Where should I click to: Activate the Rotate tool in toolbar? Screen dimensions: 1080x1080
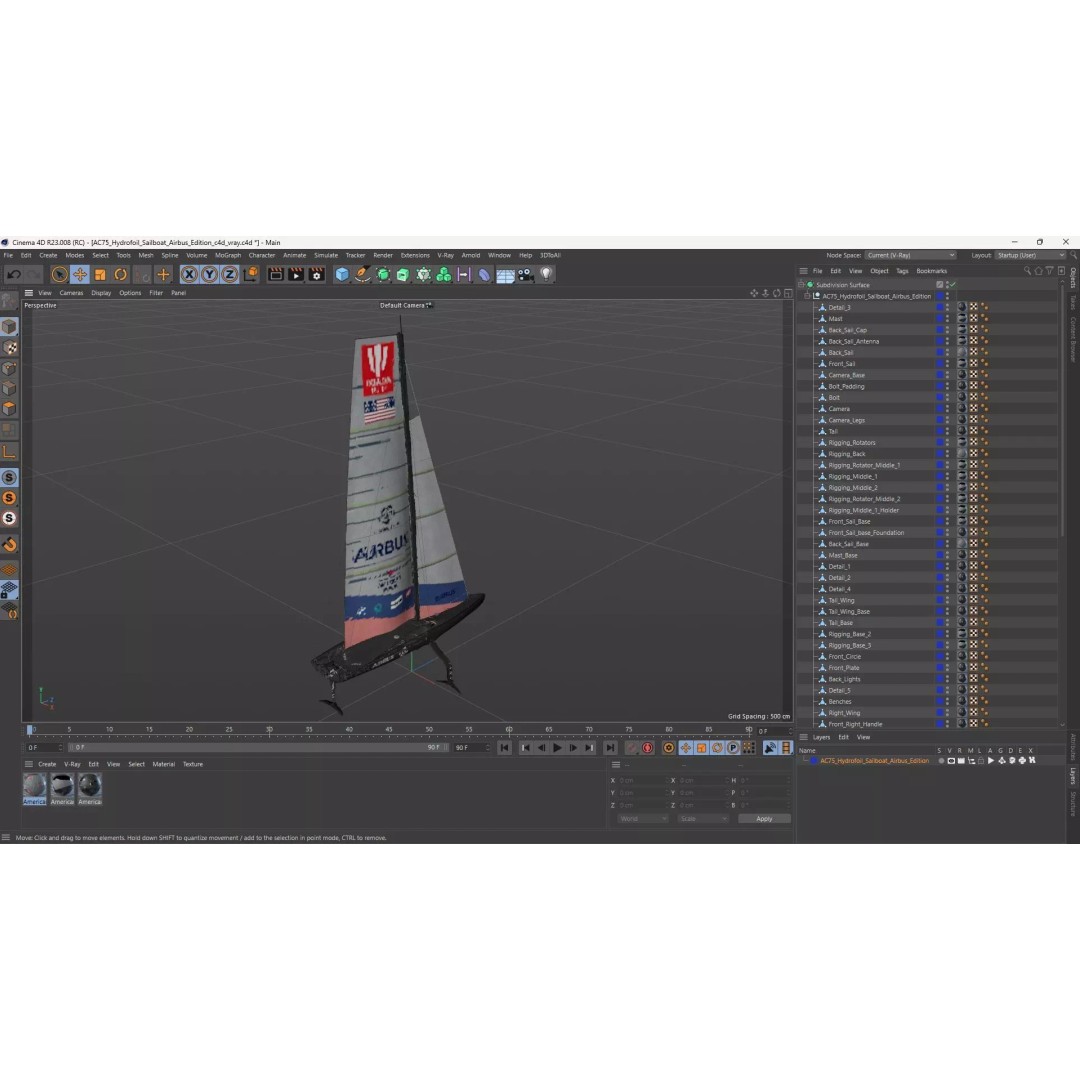click(x=121, y=274)
